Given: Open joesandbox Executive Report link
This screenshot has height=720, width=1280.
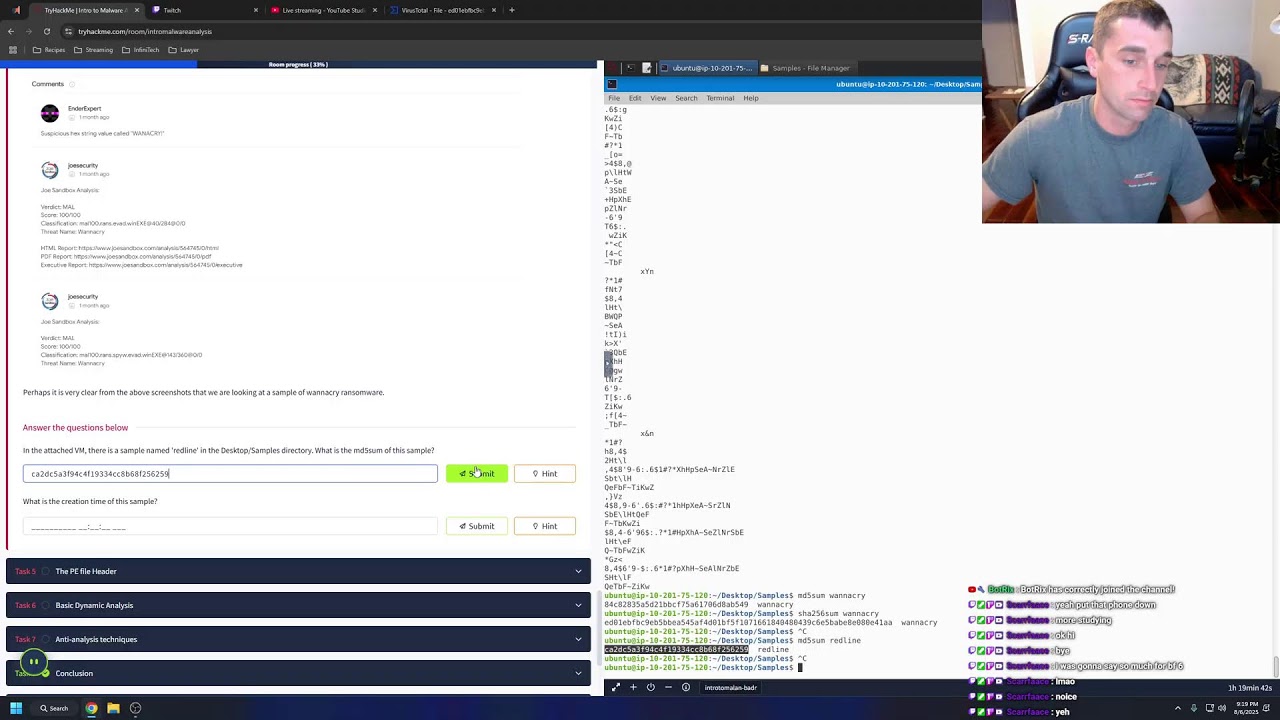Looking at the screenshot, I should coord(165,265).
